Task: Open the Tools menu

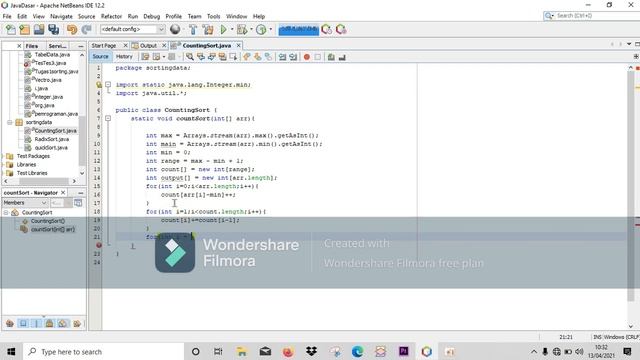Action: [x=213, y=16]
